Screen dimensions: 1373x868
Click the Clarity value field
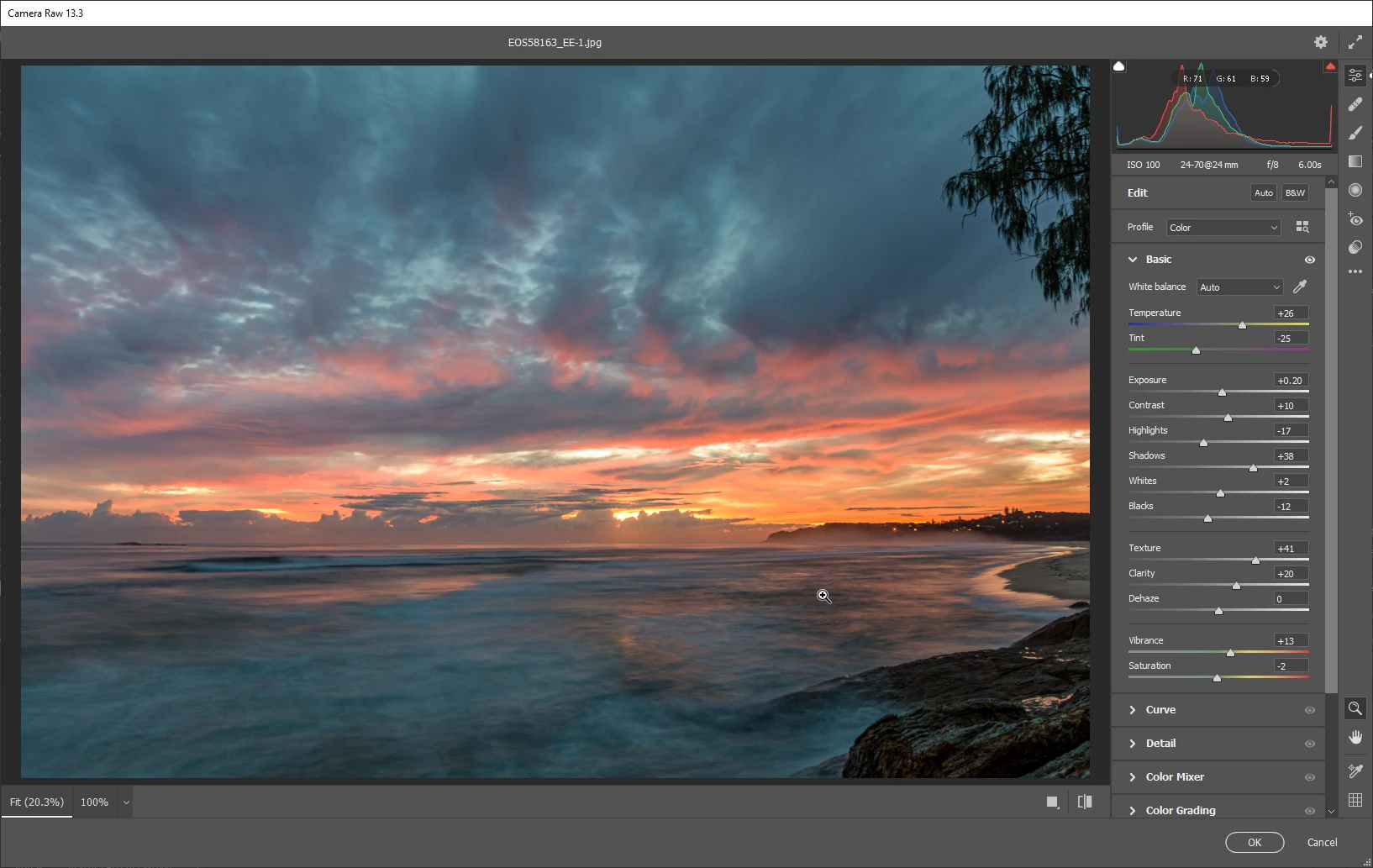(1291, 573)
